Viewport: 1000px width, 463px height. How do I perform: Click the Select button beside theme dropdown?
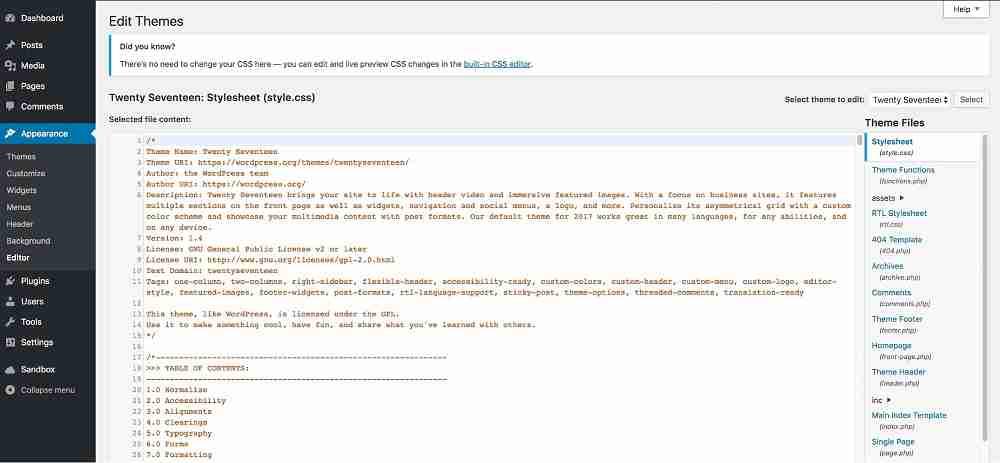click(971, 99)
